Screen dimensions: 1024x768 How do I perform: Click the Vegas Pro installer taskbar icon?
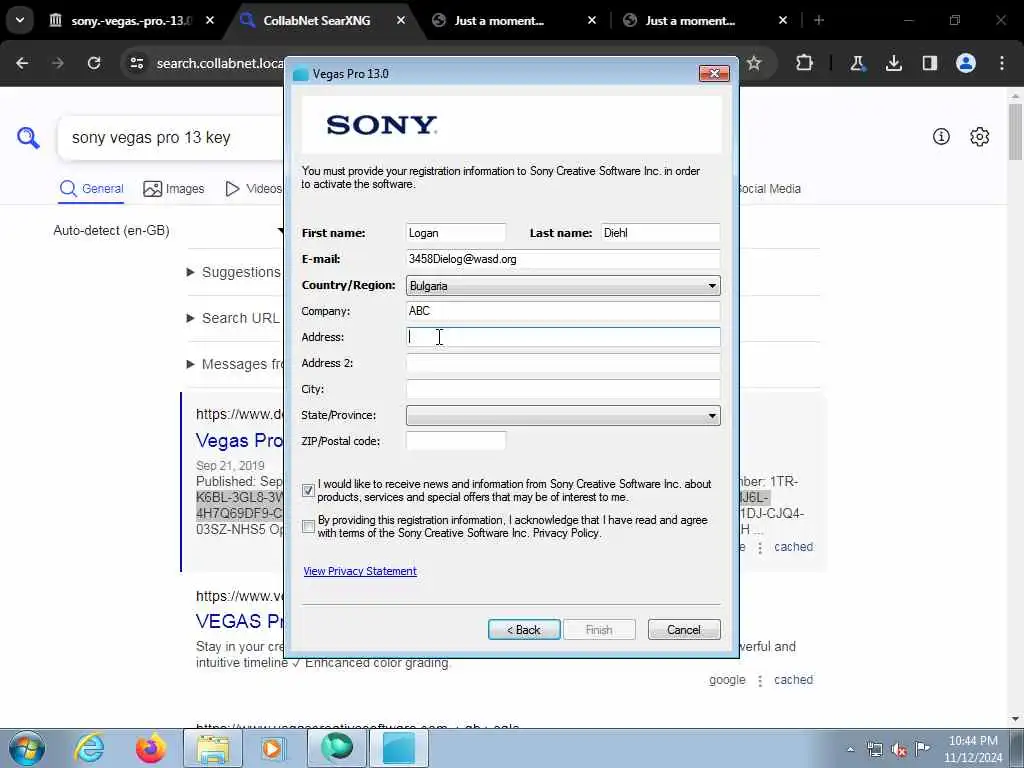(399, 748)
